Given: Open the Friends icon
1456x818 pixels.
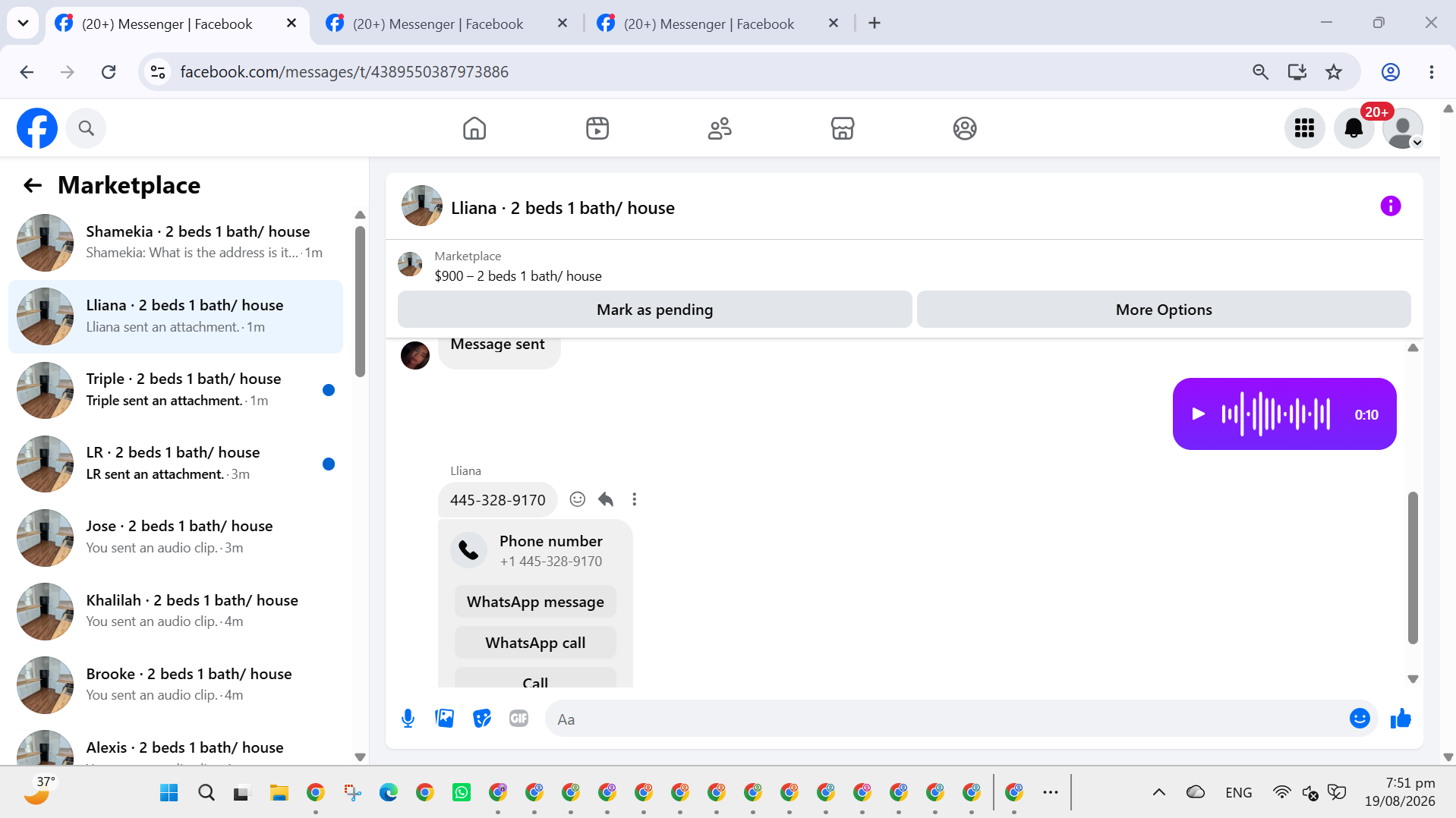Looking at the screenshot, I should point(720,128).
